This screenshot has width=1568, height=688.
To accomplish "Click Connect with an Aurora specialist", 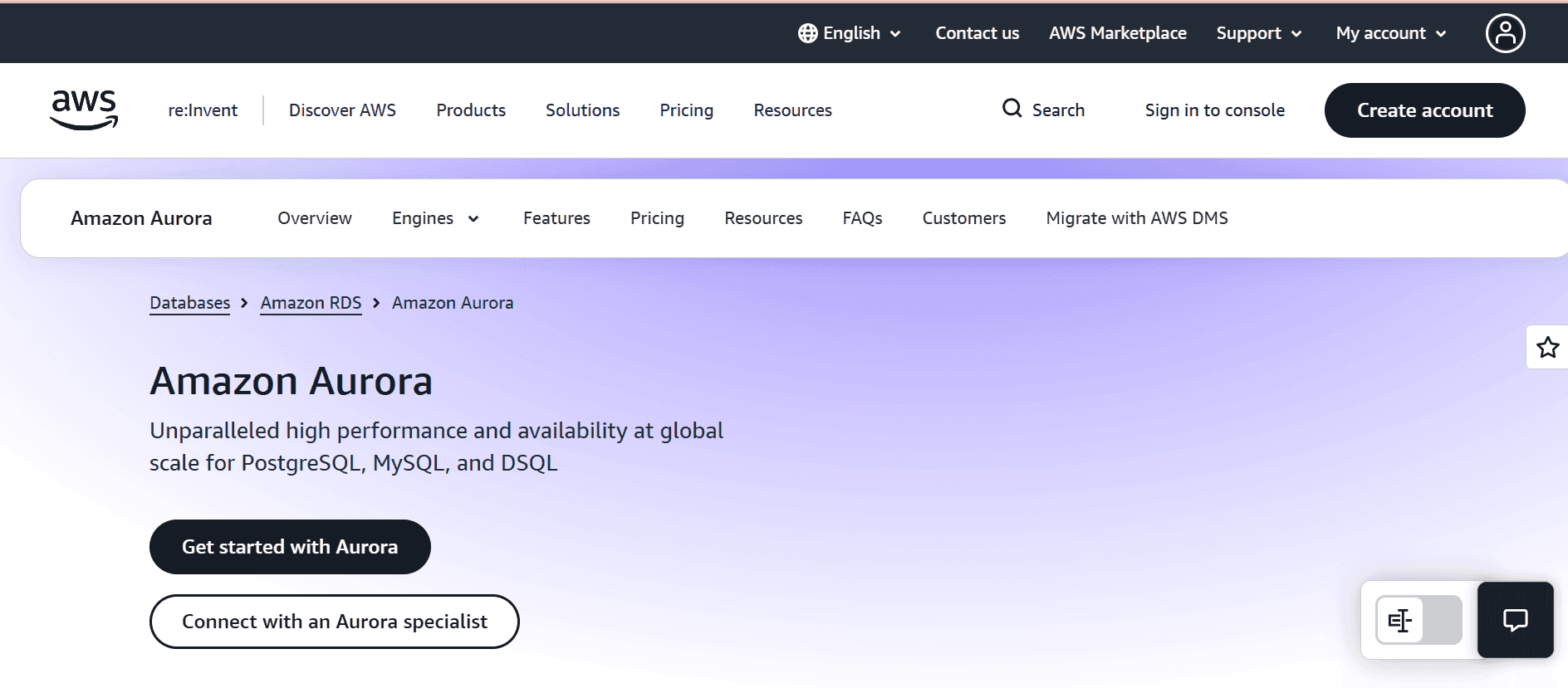I will pyautogui.click(x=334, y=622).
